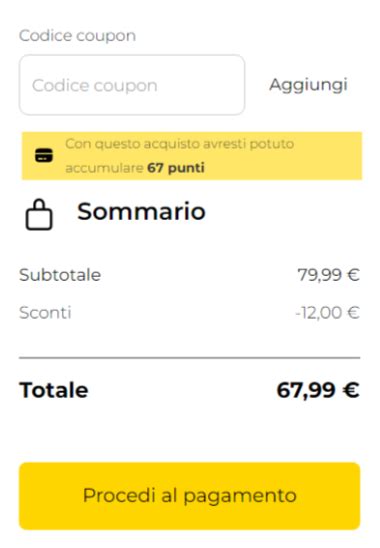
Task: Click the Procedi al pagamento button
Action: pyautogui.click(x=189, y=496)
